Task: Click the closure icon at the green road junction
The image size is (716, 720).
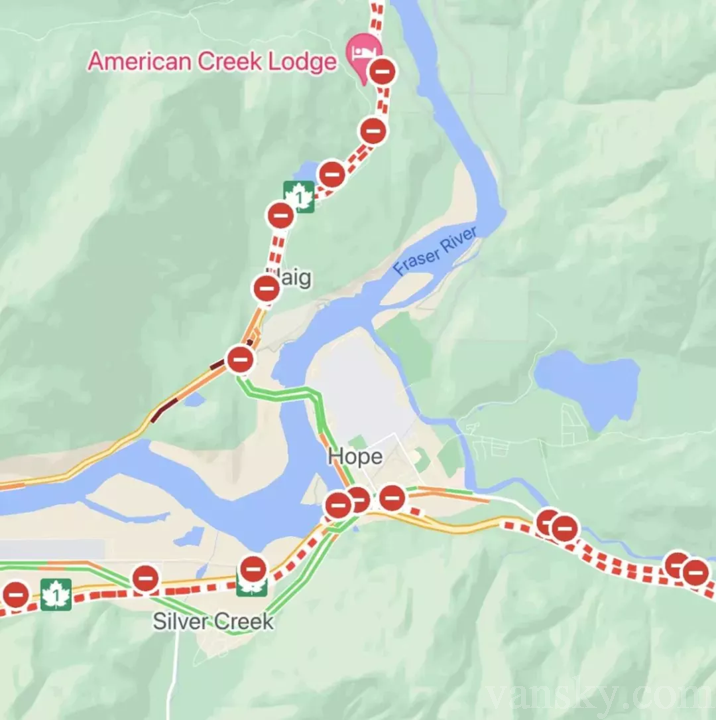Action: [x=240, y=359]
